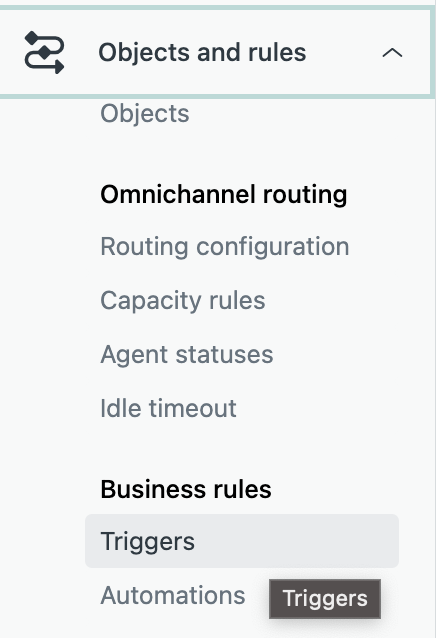
Task: Select Idle timeout option
Action: [x=168, y=408]
